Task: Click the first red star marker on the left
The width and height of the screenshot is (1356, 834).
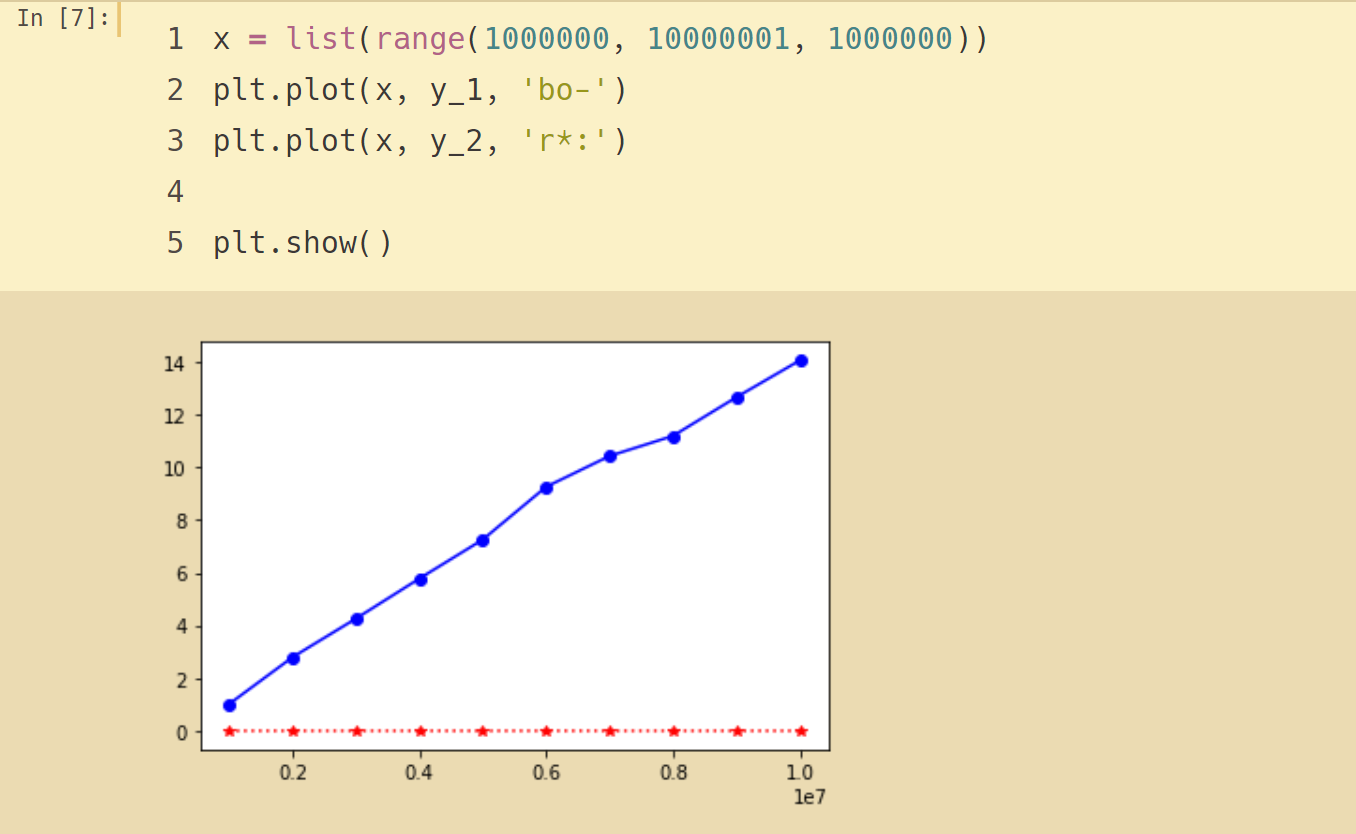Action: (230, 731)
